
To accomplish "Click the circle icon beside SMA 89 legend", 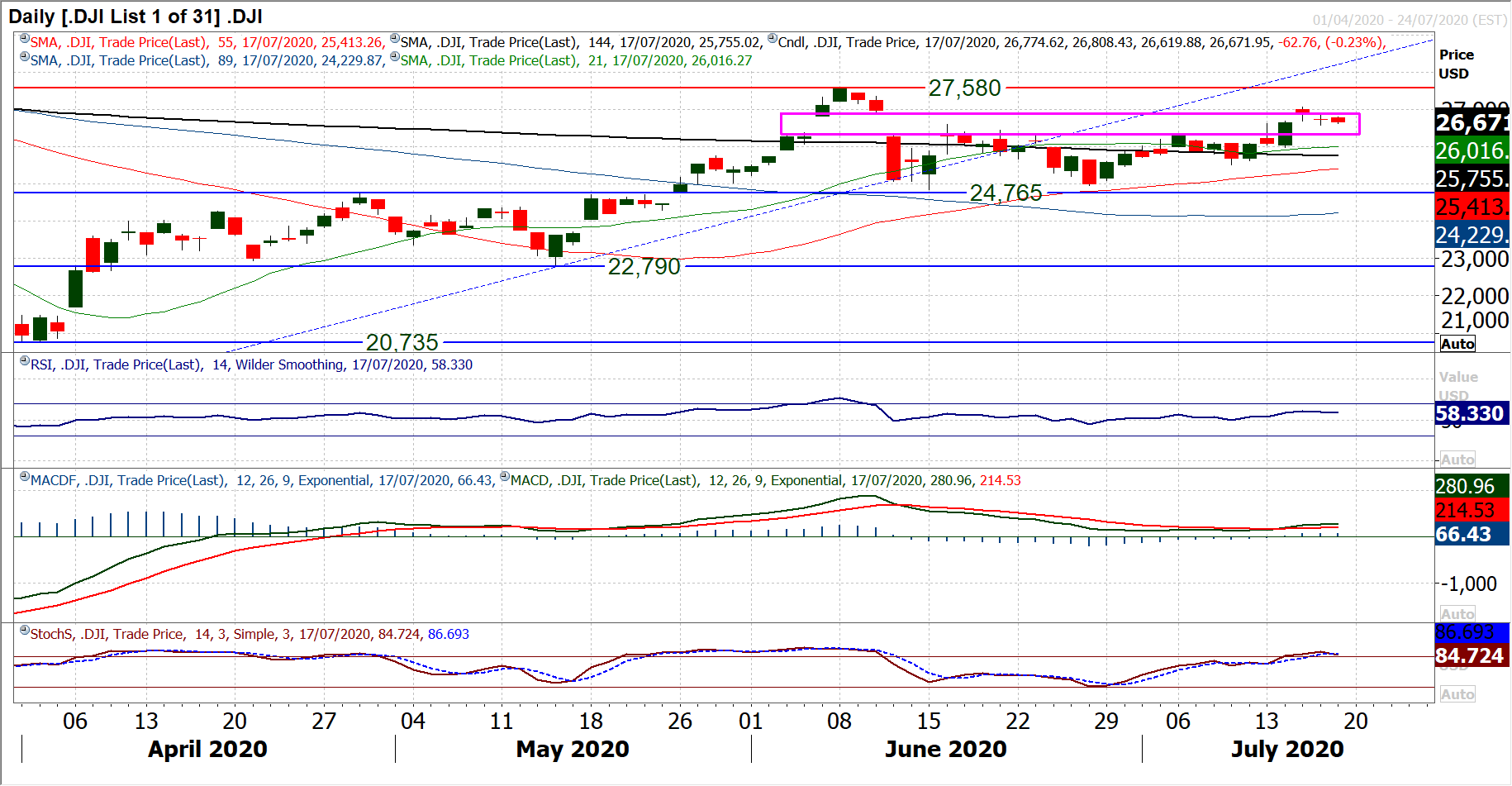I will [25, 57].
